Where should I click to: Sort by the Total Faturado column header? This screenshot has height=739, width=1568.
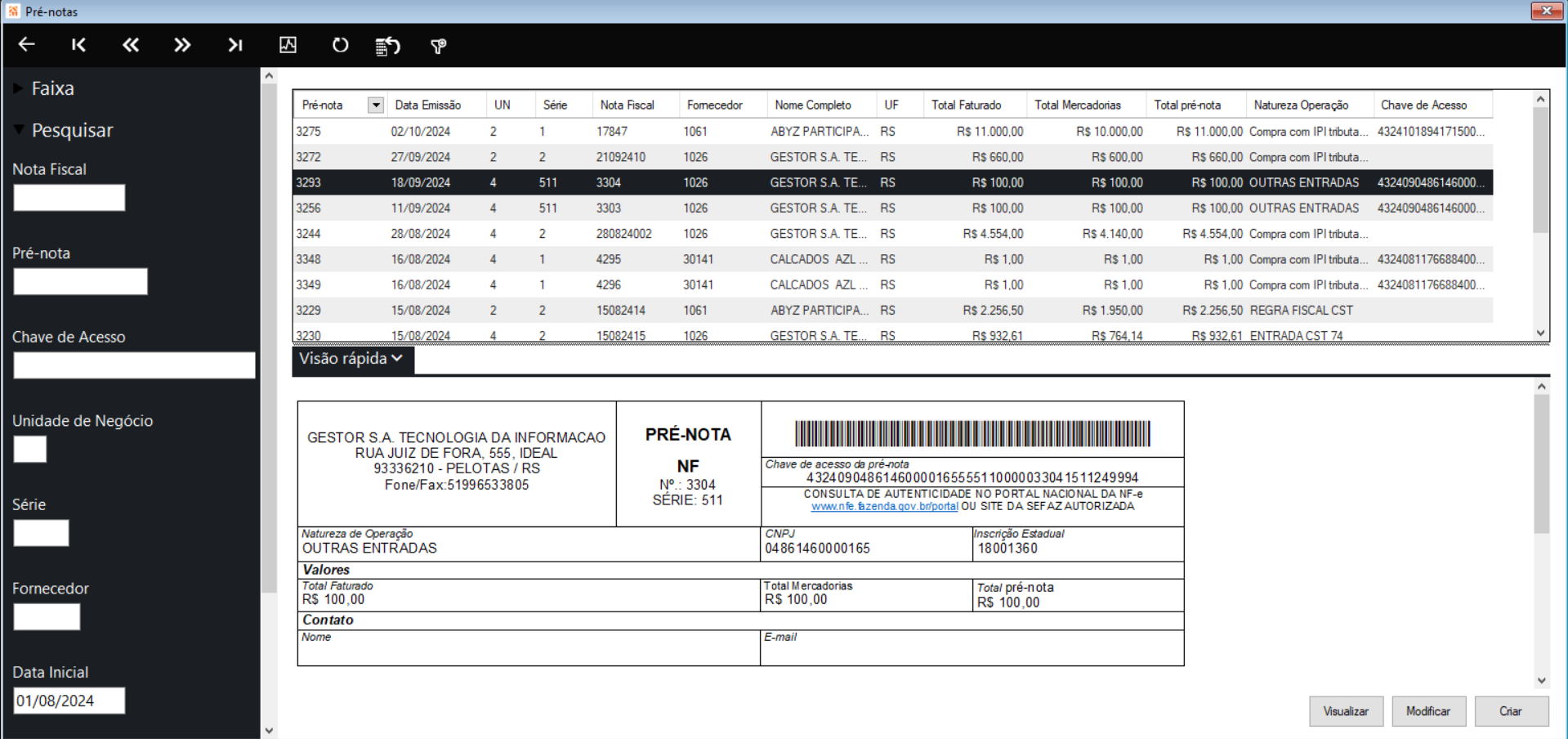coord(975,105)
